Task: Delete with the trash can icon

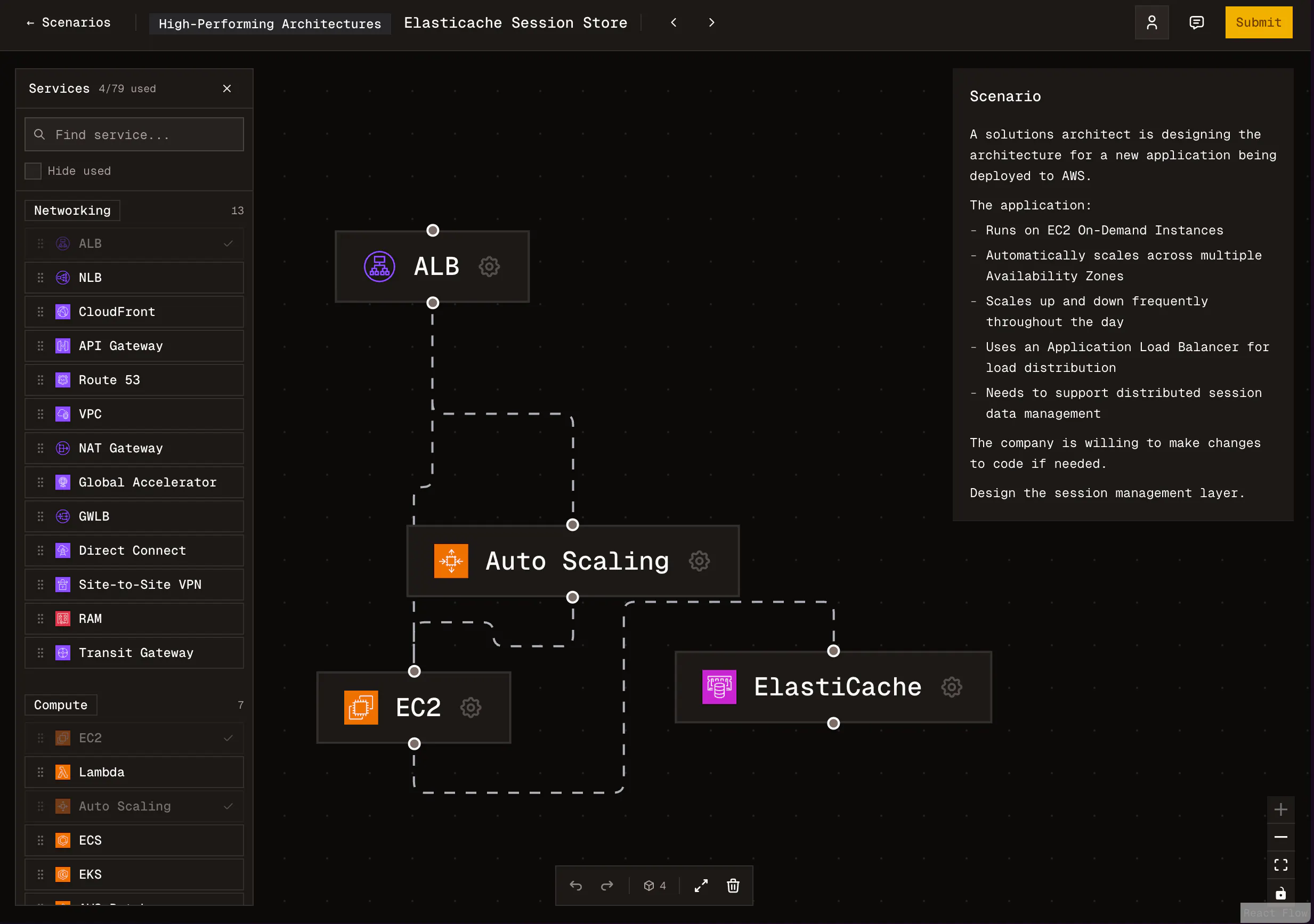Action: [733, 886]
